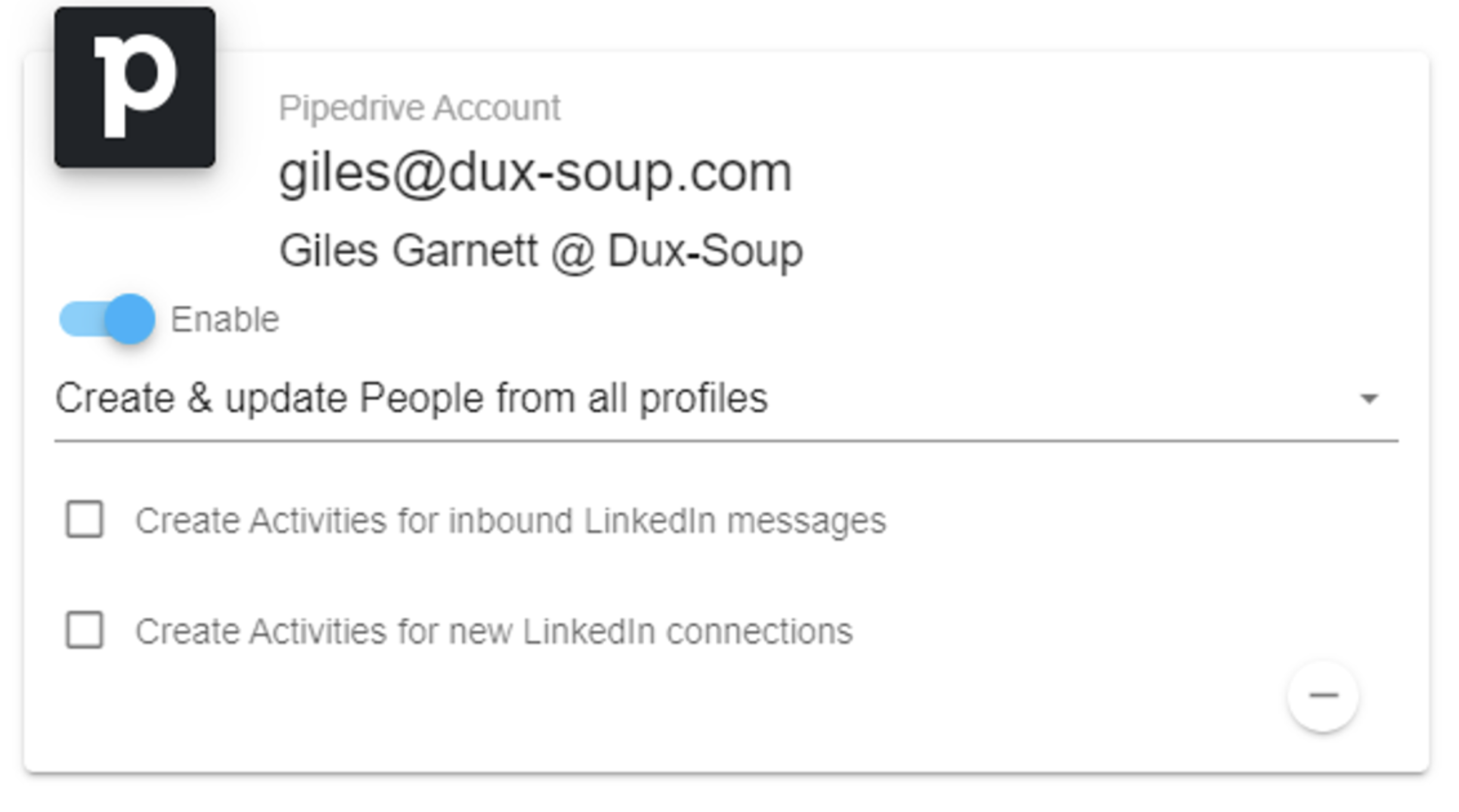Select the giles@dux-soup.com email text
1459x812 pixels.
pyautogui.click(x=535, y=173)
